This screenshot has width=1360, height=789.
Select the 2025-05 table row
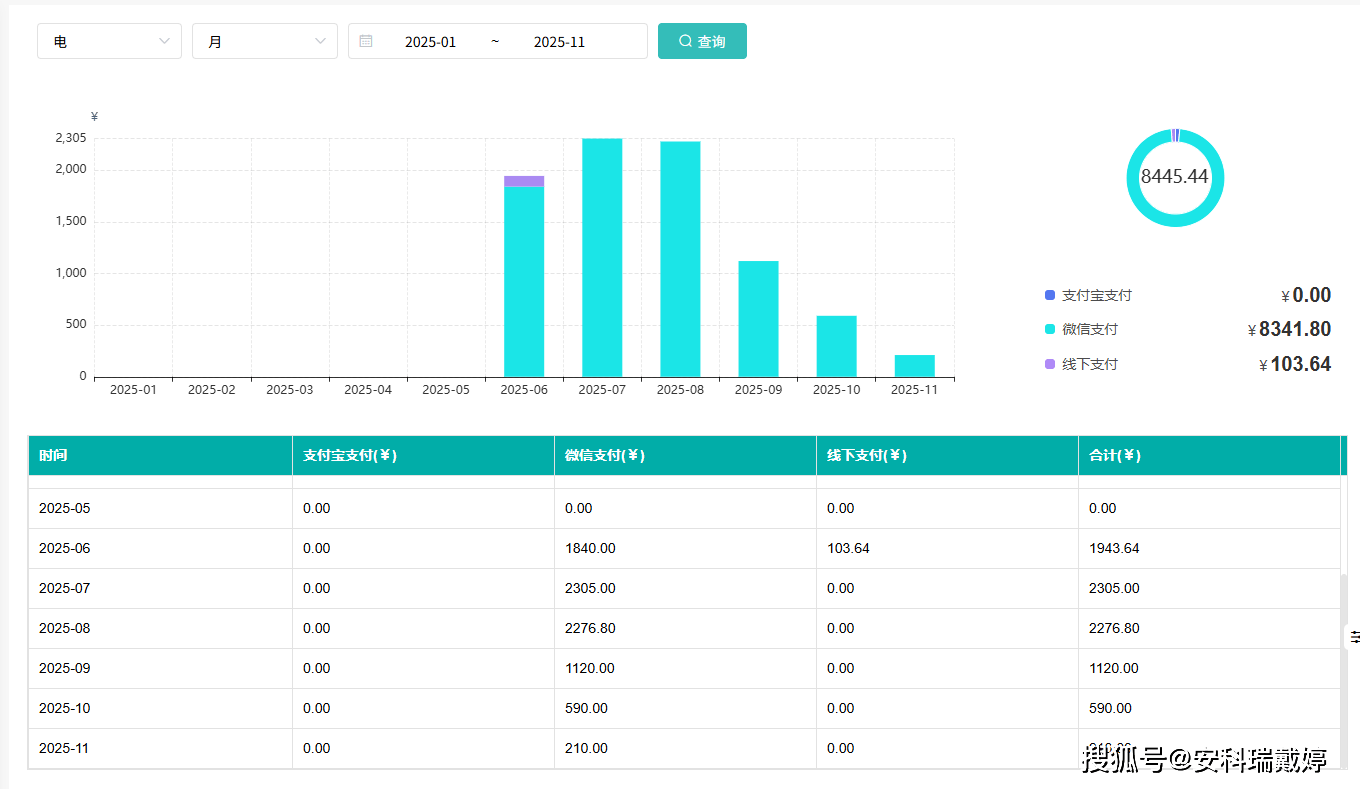pyautogui.click(x=684, y=508)
